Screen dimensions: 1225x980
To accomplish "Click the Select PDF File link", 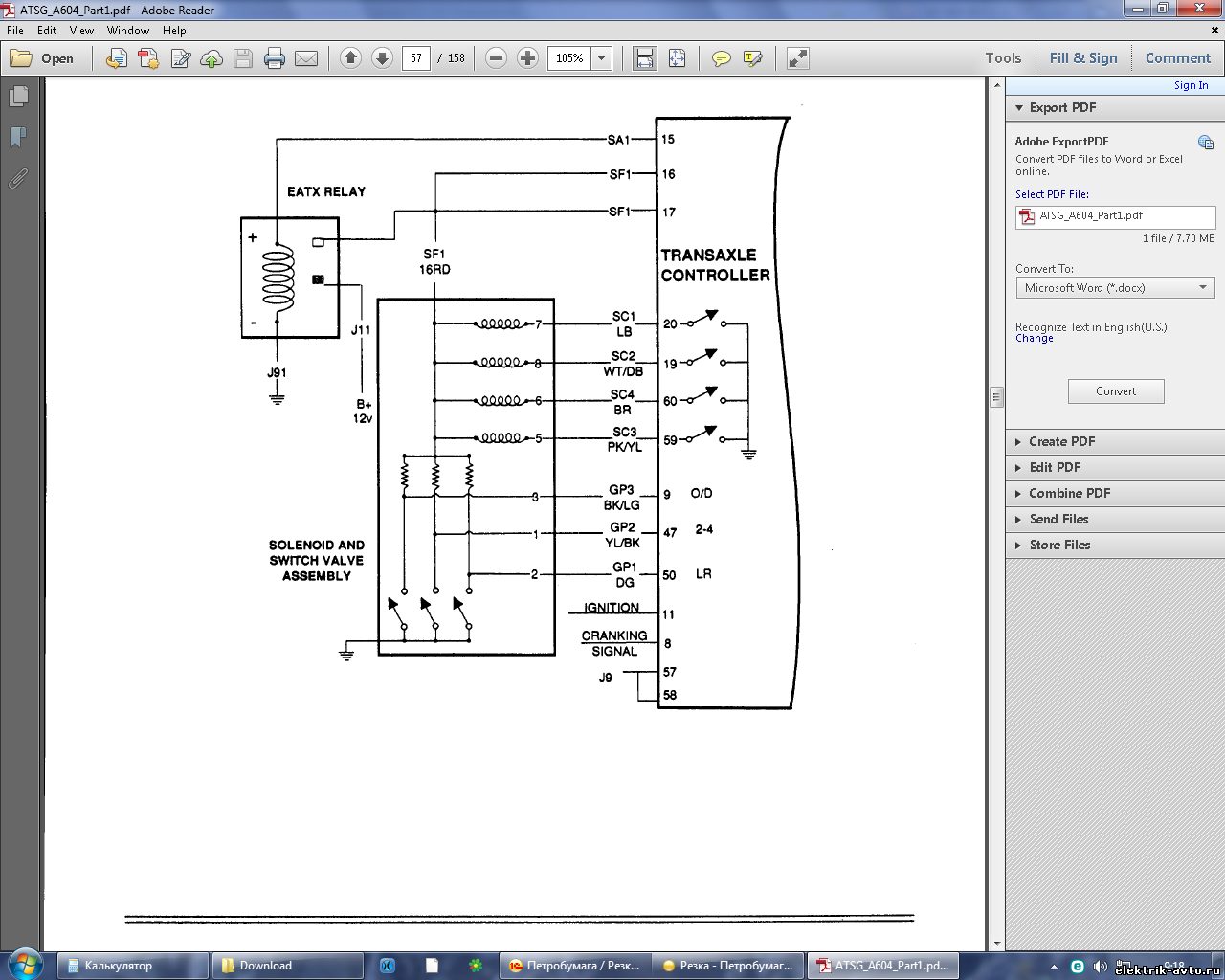I will (x=1052, y=194).
